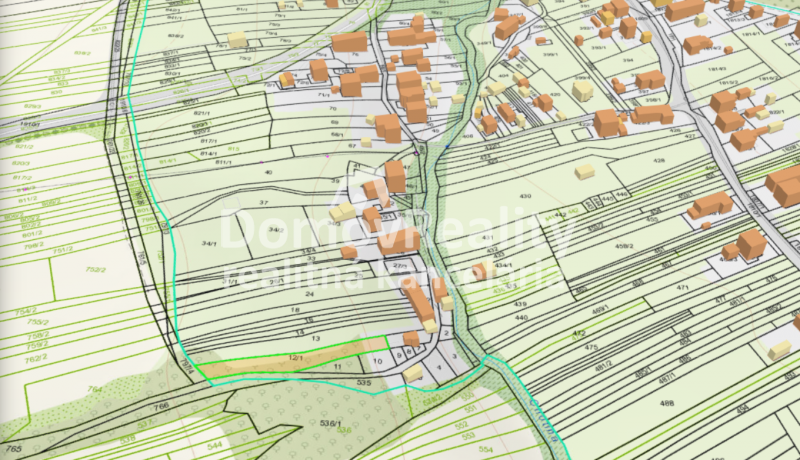This screenshot has height=460, width=800.
Task: Select parcel 13 above the highlighted plot
Action: [314, 340]
